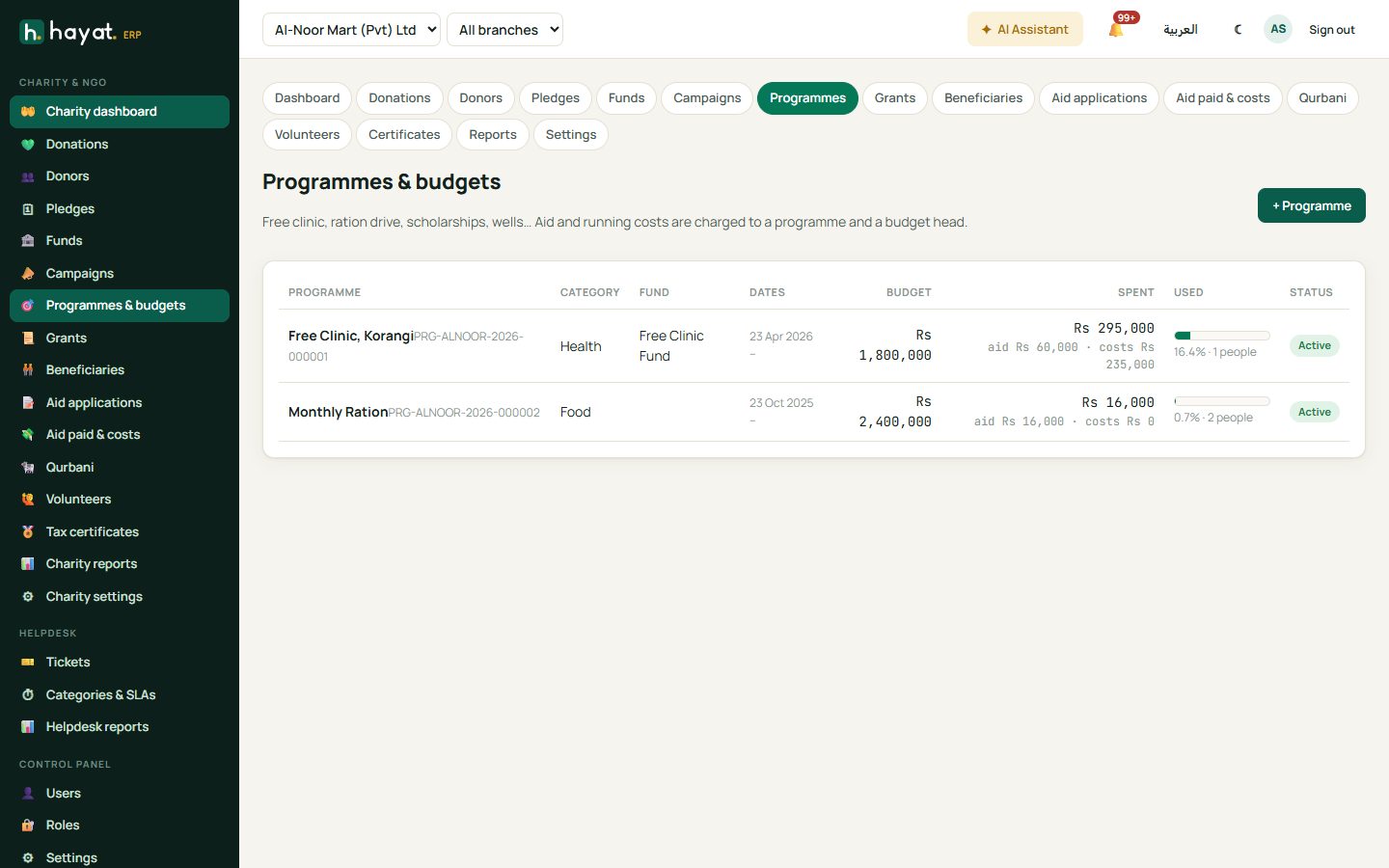Click the Donors people icon in sidebar
The width and height of the screenshot is (1389, 868).
point(28,176)
